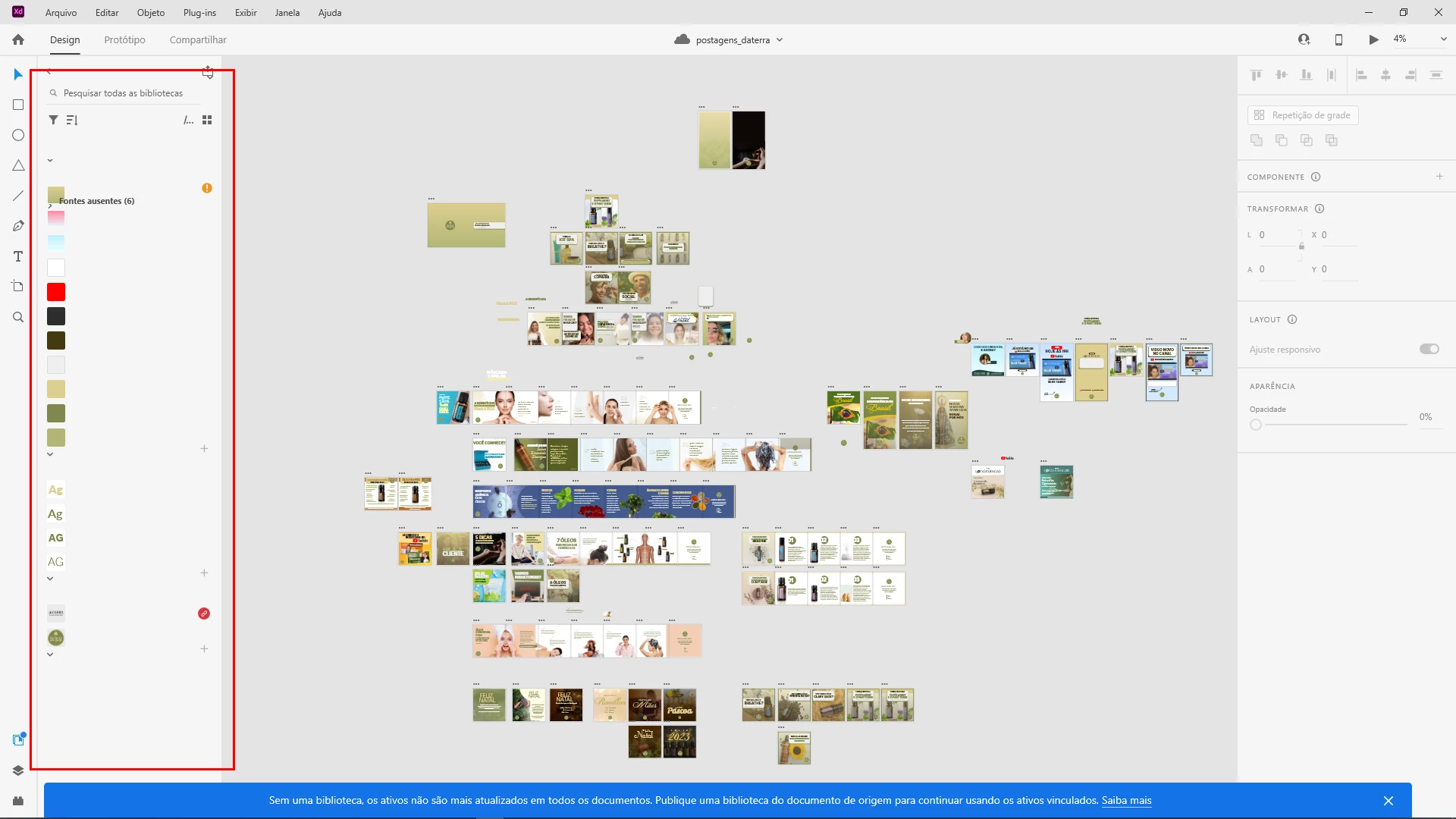Click the Saiba mais link

coord(1126,800)
